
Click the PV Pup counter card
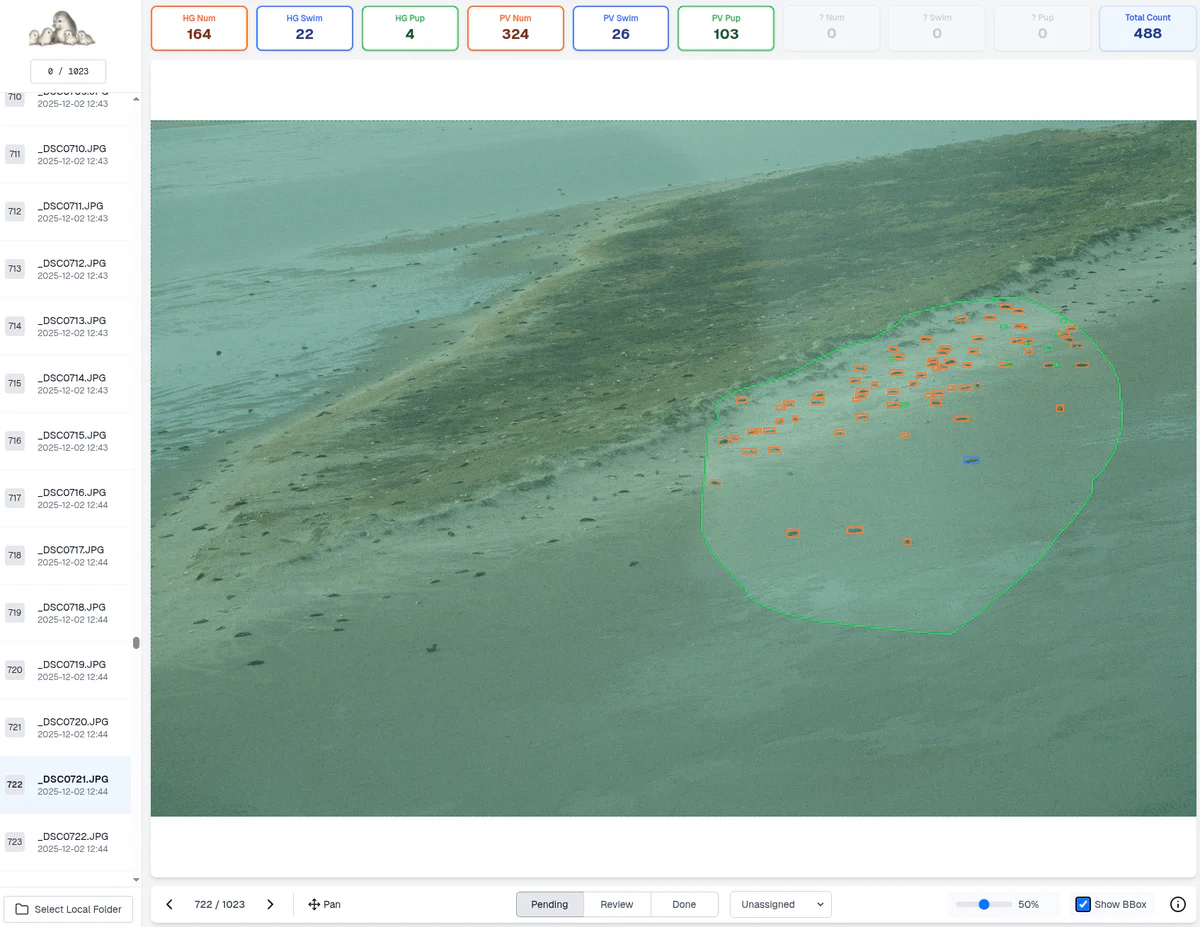tap(725, 29)
